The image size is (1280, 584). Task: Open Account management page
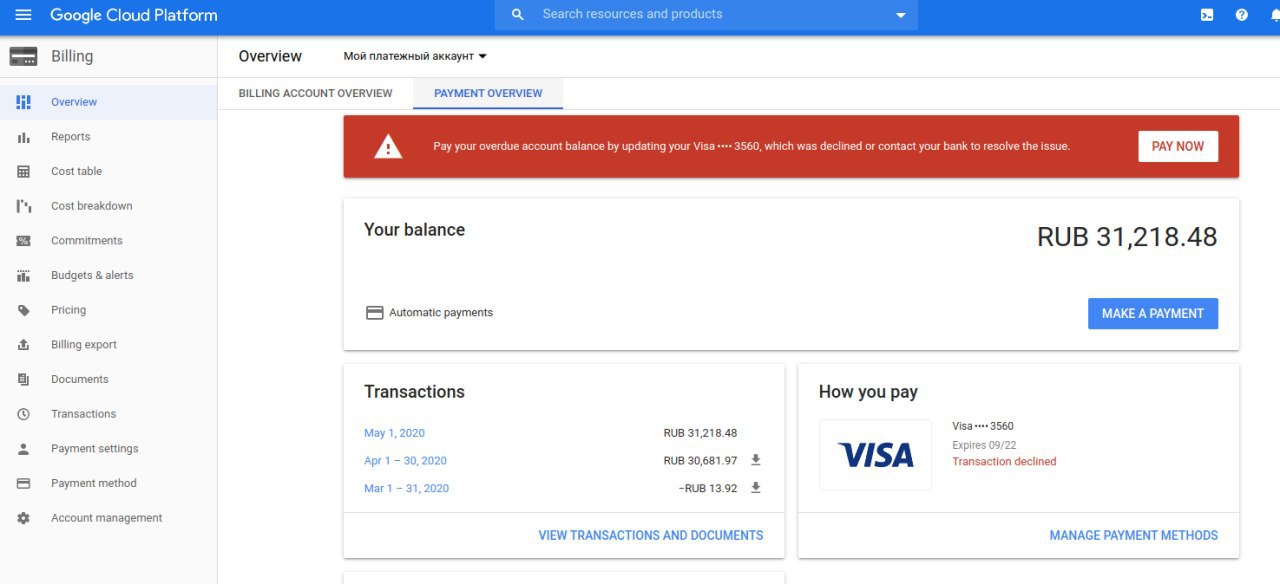tap(108, 518)
